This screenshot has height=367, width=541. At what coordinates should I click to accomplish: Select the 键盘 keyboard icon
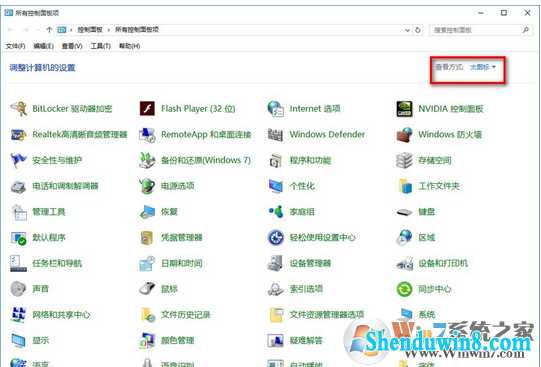pyautogui.click(x=404, y=212)
